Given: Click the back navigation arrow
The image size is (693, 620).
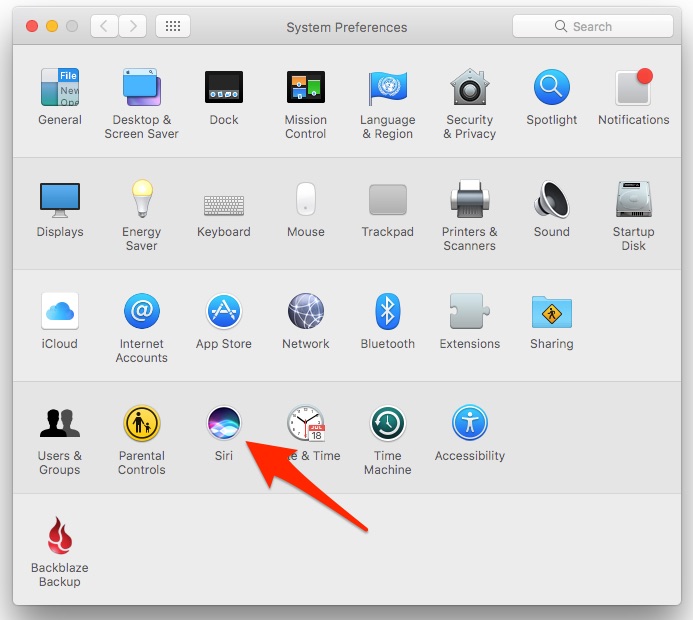Looking at the screenshot, I should 105,26.
